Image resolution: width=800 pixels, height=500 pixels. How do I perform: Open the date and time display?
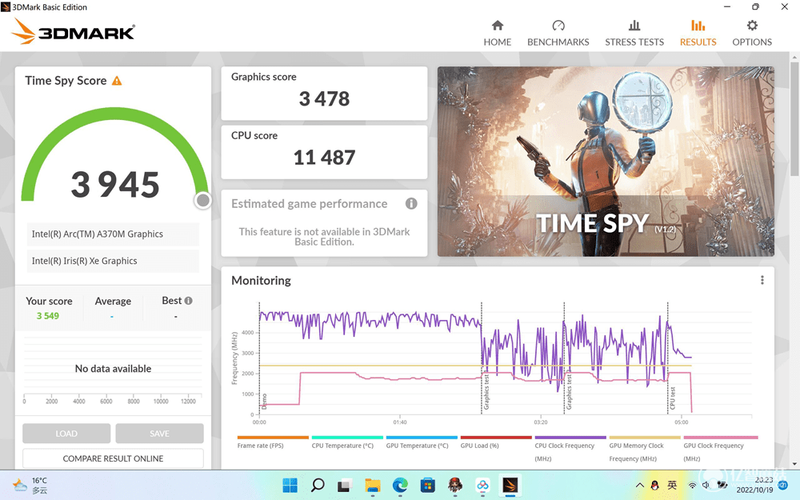pyautogui.click(x=755, y=485)
